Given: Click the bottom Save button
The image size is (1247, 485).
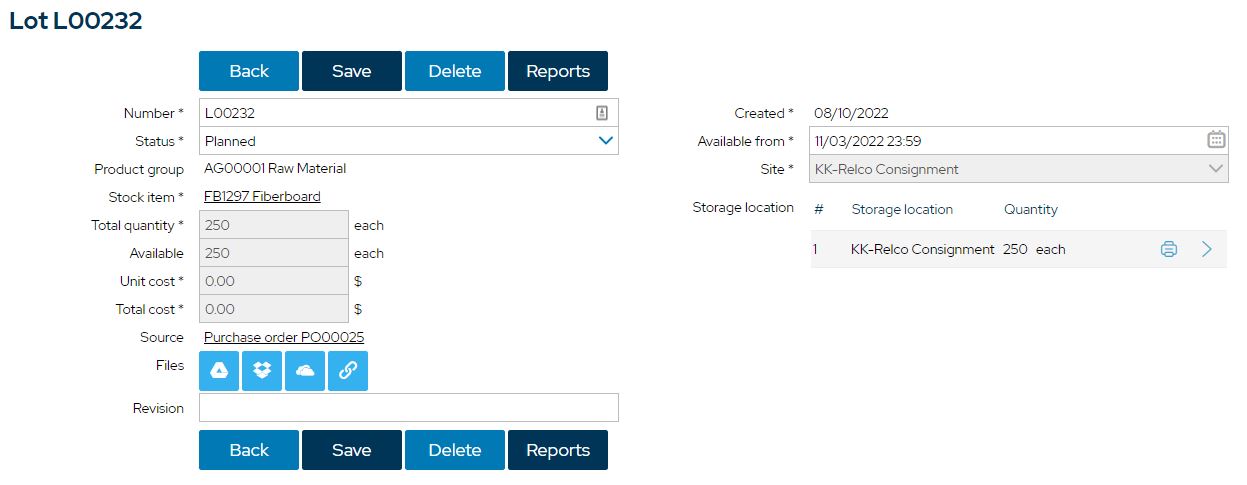Looking at the screenshot, I should pos(352,450).
